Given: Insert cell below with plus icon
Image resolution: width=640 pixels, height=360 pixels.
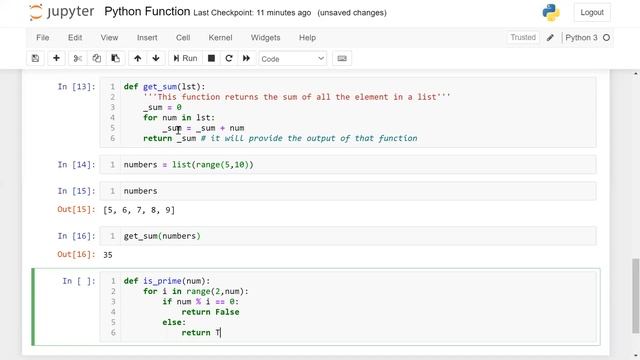Looking at the screenshot, I should tap(56, 58).
